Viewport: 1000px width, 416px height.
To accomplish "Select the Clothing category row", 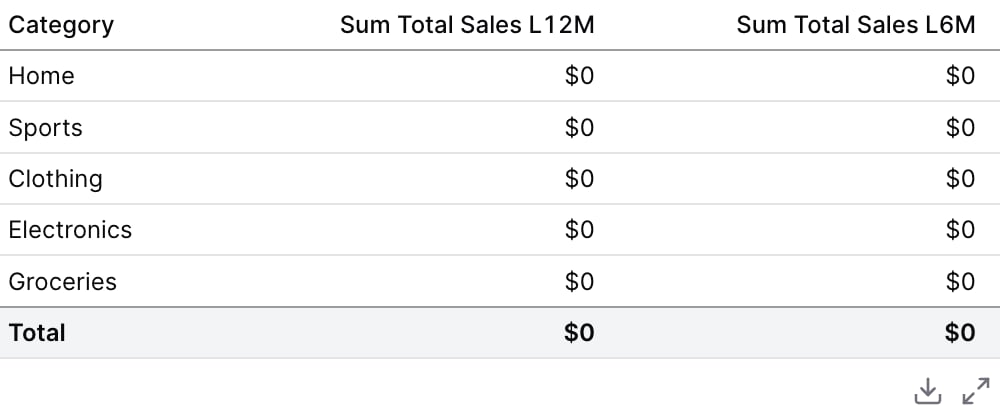I will 500,179.
